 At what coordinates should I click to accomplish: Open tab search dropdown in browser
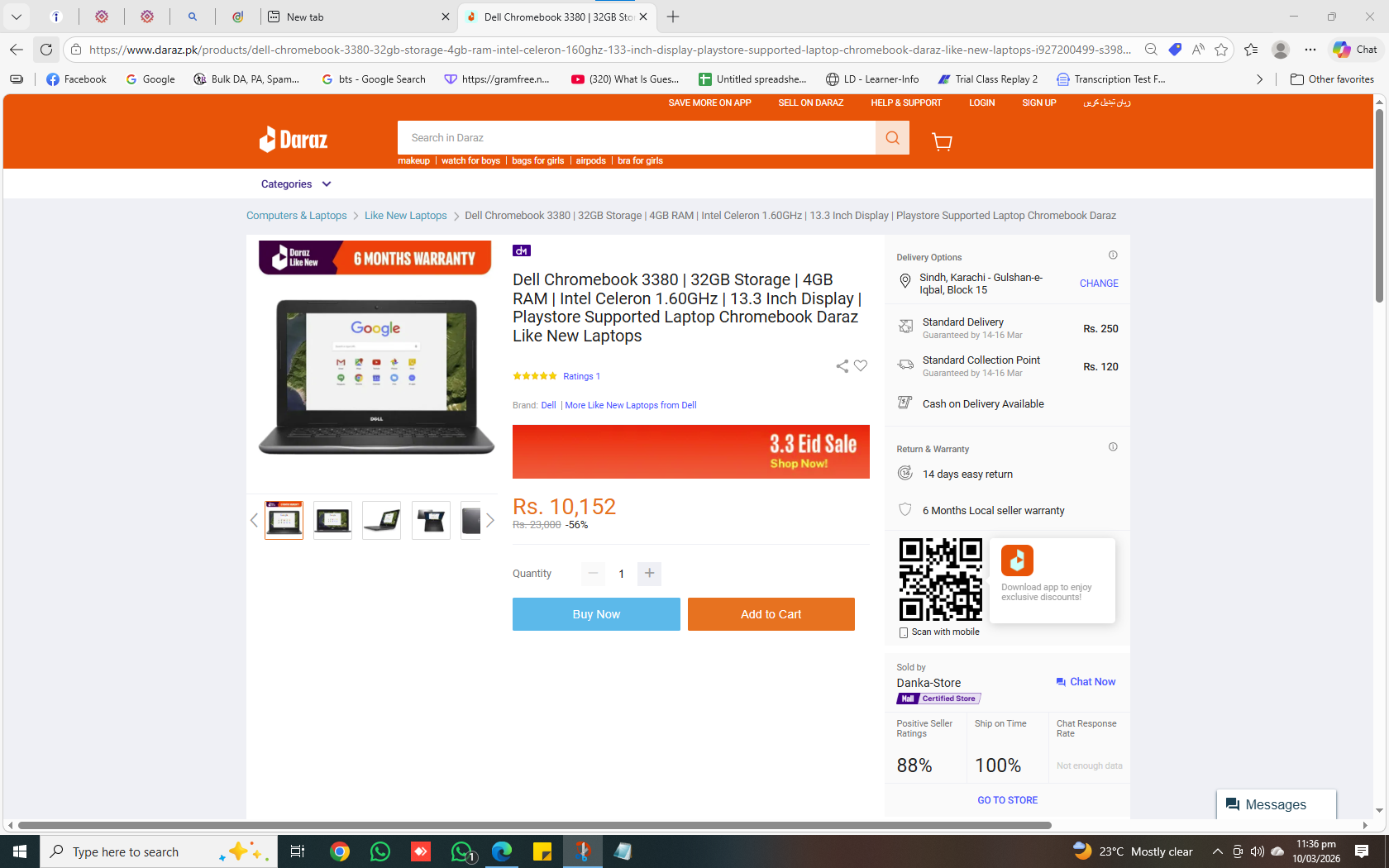pyautogui.click(x=17, y=17)
